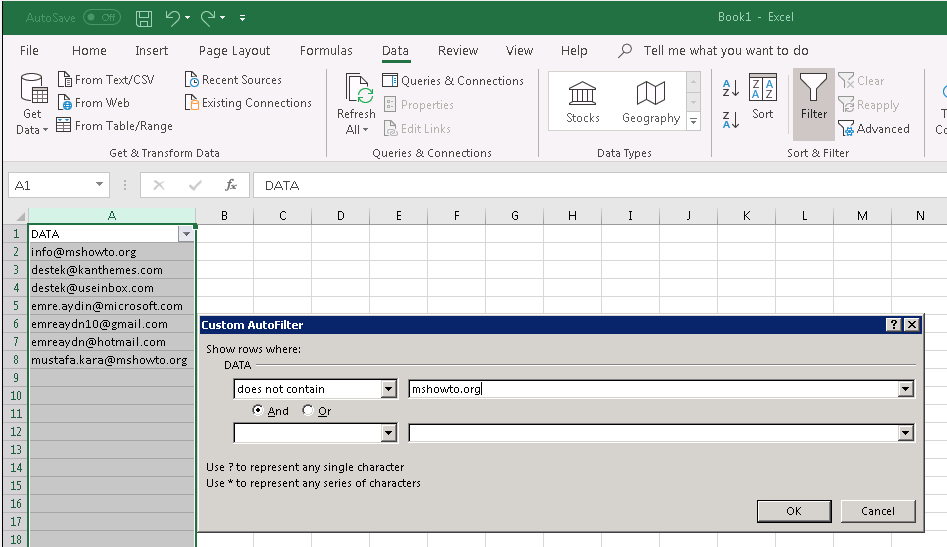Select From Table/Range
The height and width of the screenshot is (547, 947).
114,126
